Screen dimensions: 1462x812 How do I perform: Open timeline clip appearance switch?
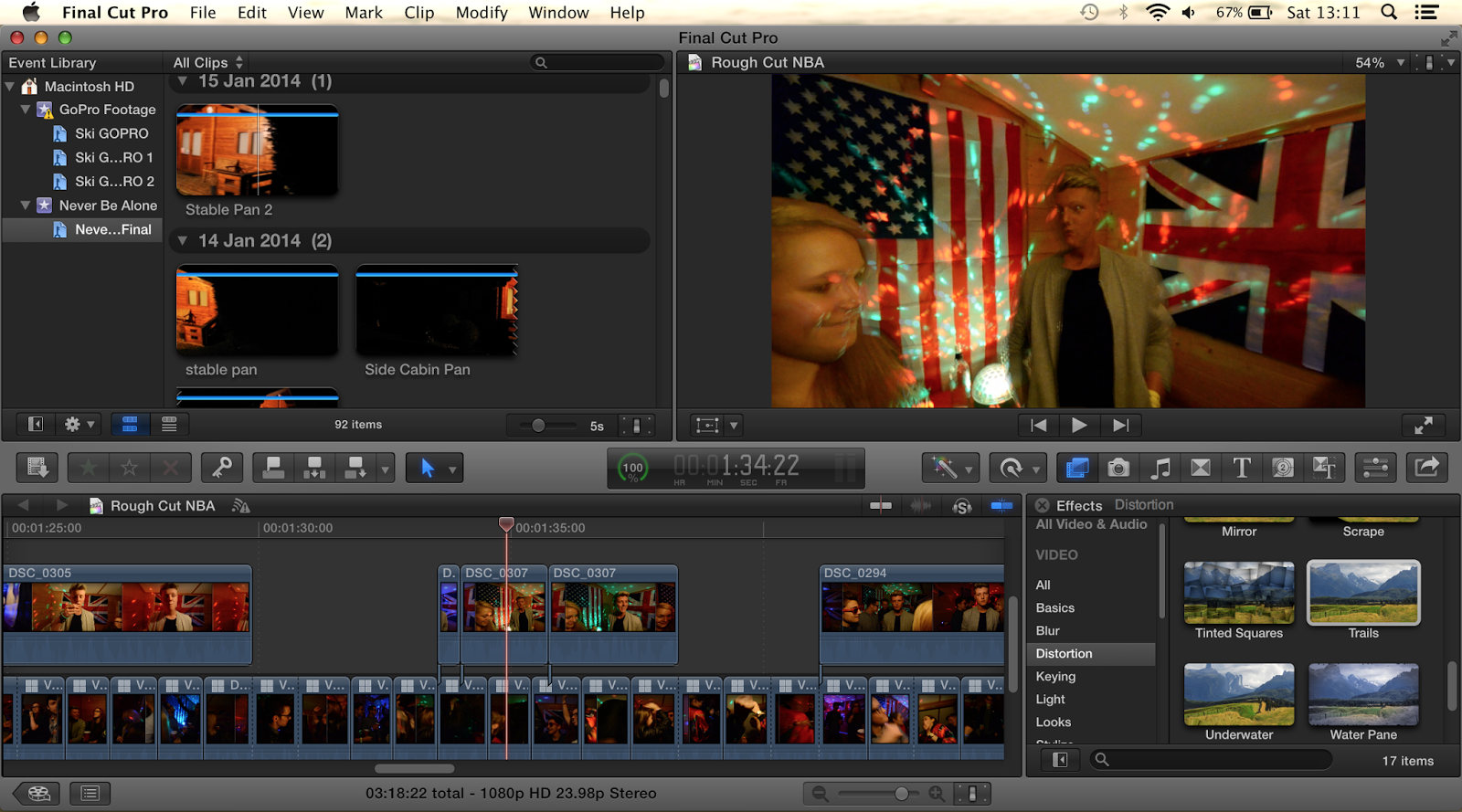point(972,793)
